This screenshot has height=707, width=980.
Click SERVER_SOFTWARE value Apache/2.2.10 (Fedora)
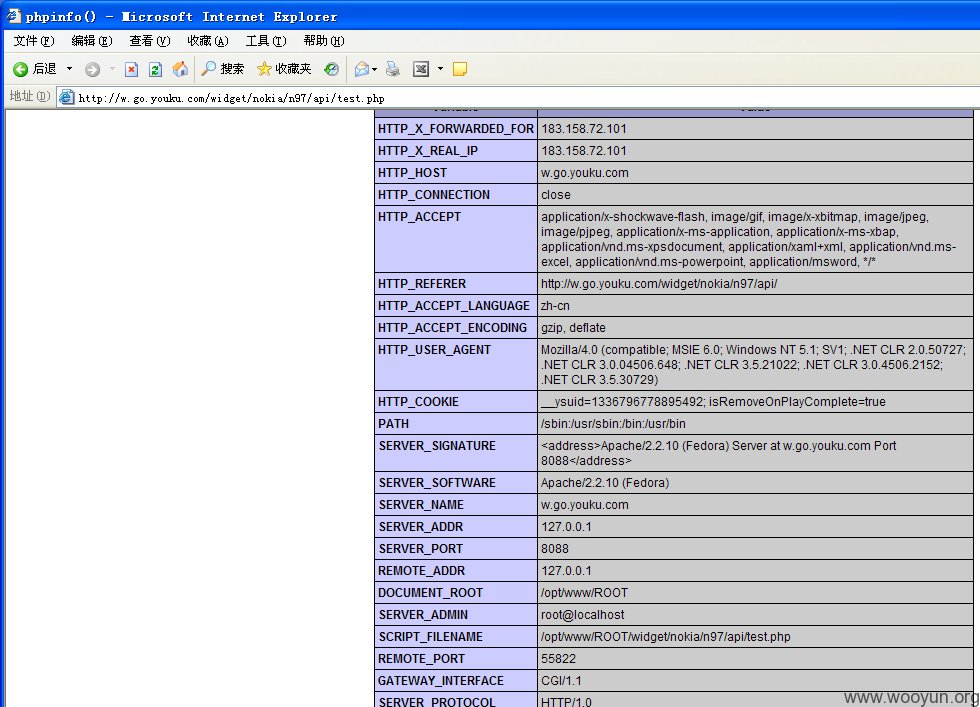tap(605, 483)
